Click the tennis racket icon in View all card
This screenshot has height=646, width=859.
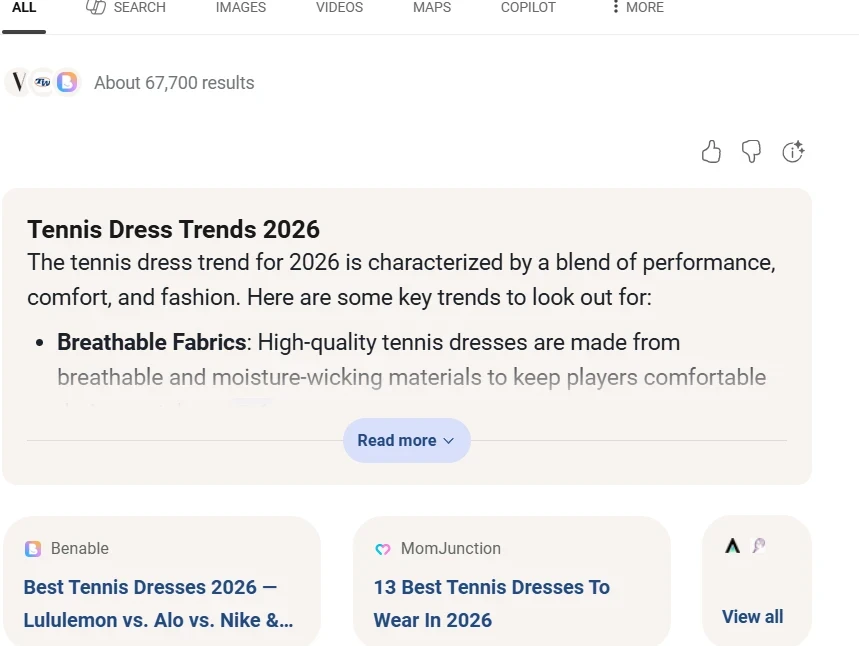(x=759, y=546)
